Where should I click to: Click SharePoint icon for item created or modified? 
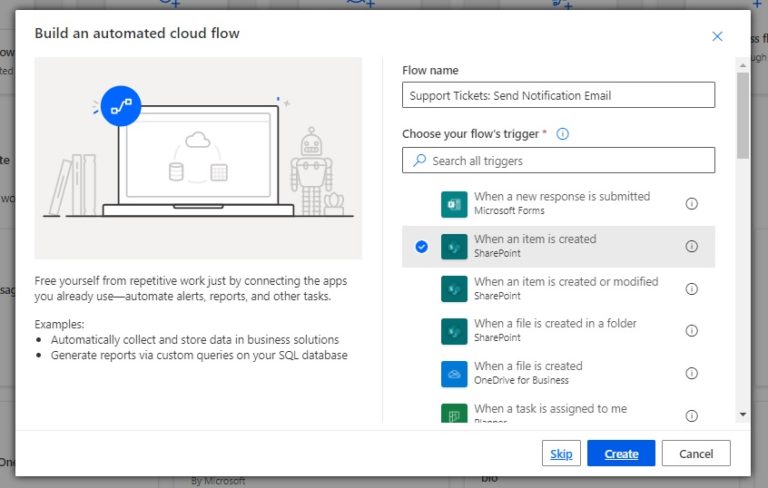point(454,289)
